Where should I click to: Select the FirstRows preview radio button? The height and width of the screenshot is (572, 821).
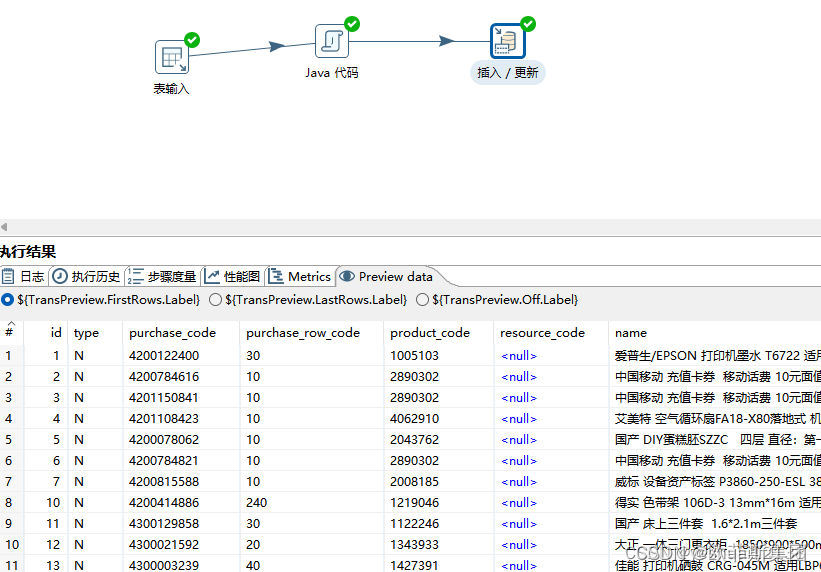pyautogui.click(x=7, y=300)
